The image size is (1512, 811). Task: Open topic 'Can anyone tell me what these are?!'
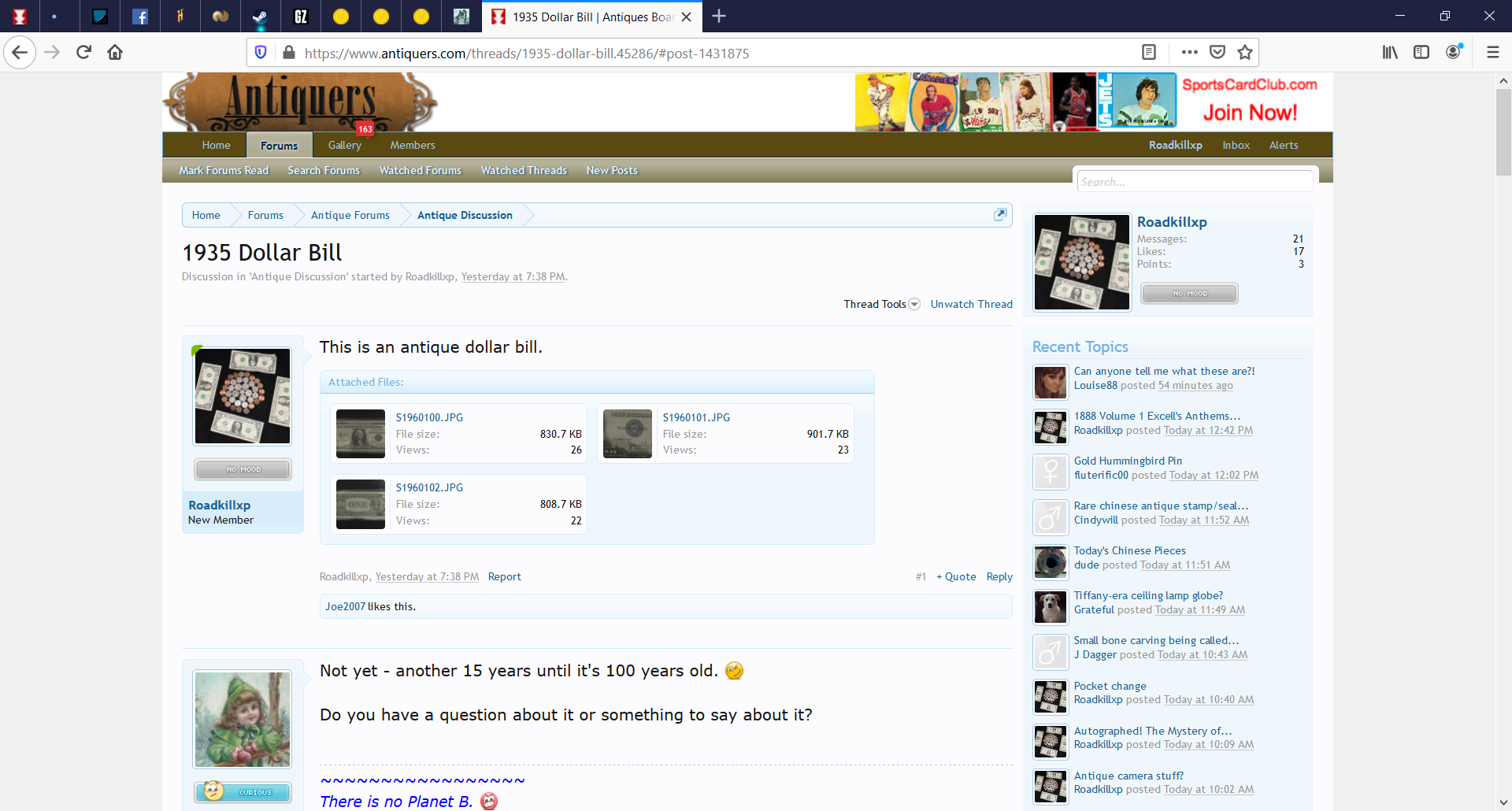pyautogui.click(x=1165, y=372)
